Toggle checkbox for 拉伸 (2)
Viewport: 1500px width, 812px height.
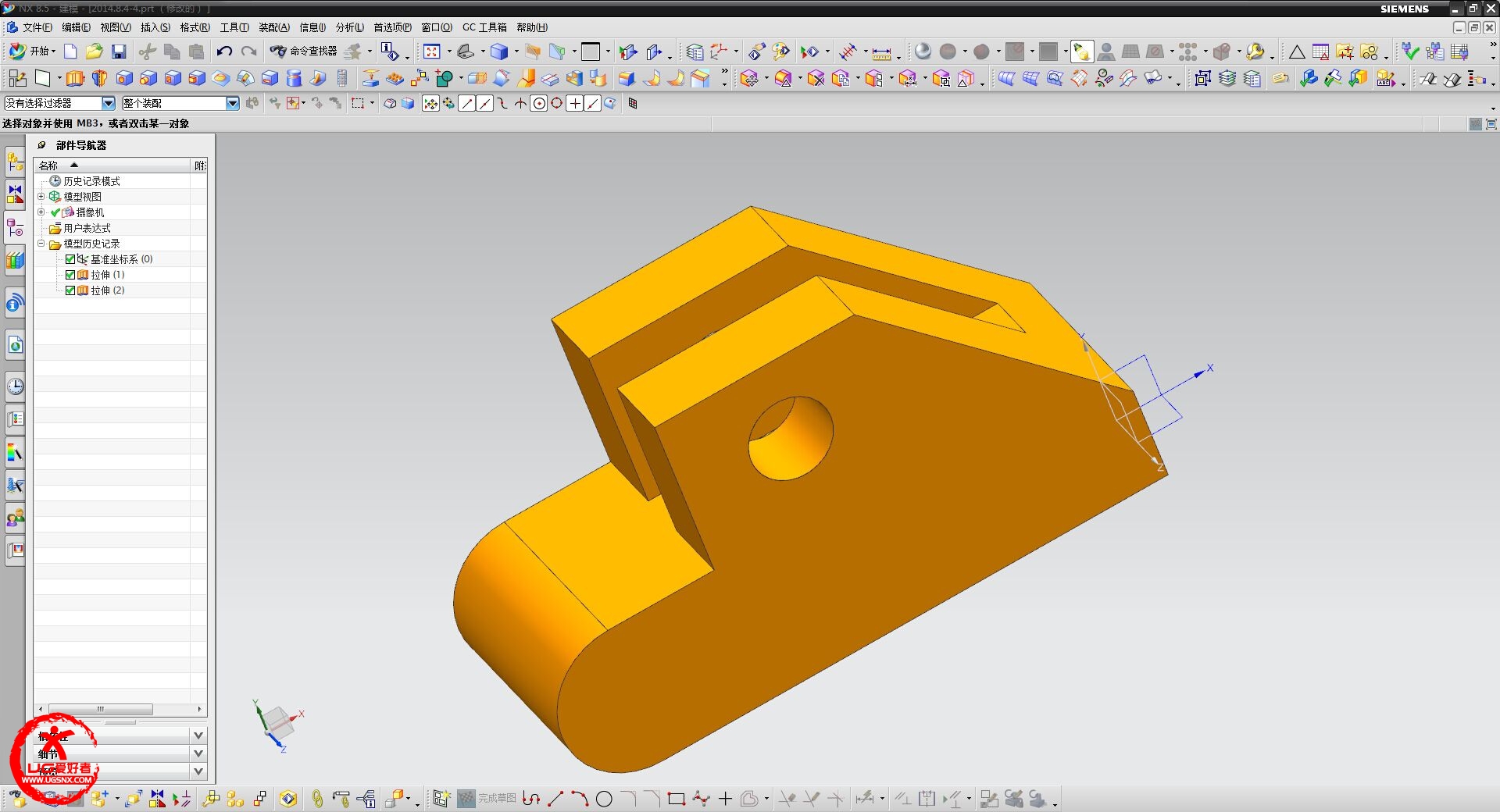[70, 290]
